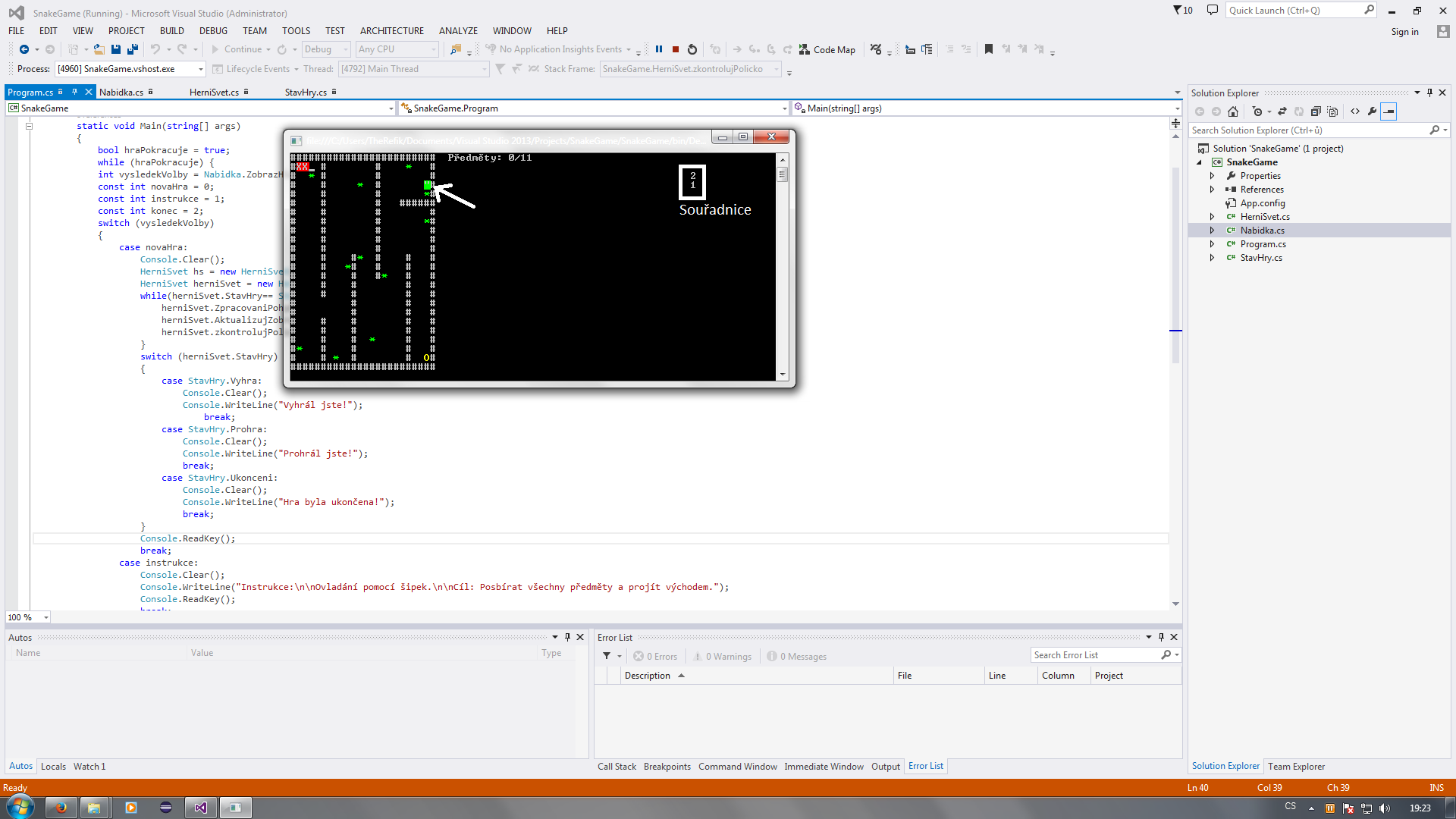Open the DEBUG menu
The height and width of the screenshot is (819, 1456).
[213, 31]
